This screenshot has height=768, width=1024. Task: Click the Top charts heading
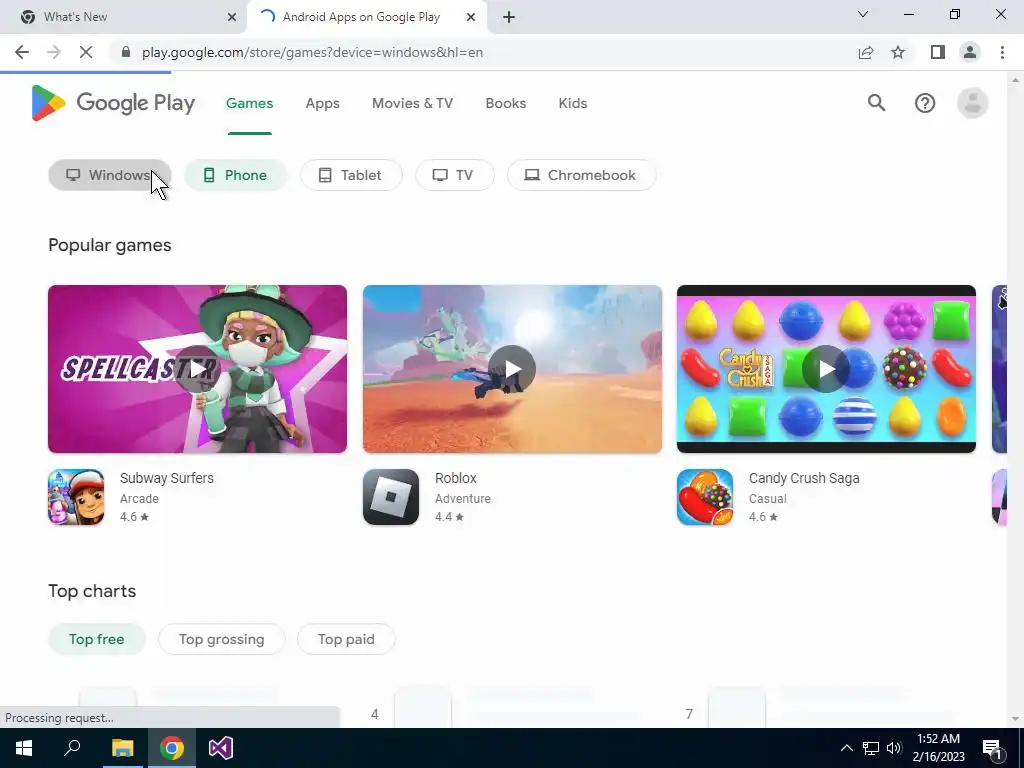(x=92, y=591)
